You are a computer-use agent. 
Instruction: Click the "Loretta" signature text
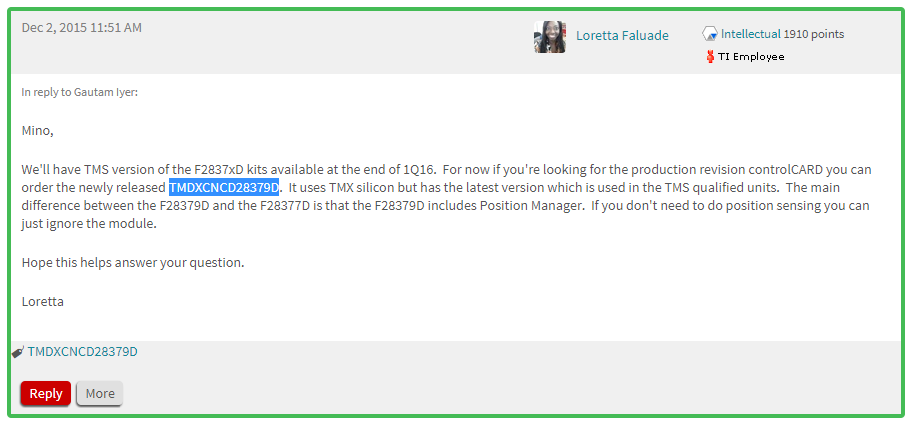point(43,300)
